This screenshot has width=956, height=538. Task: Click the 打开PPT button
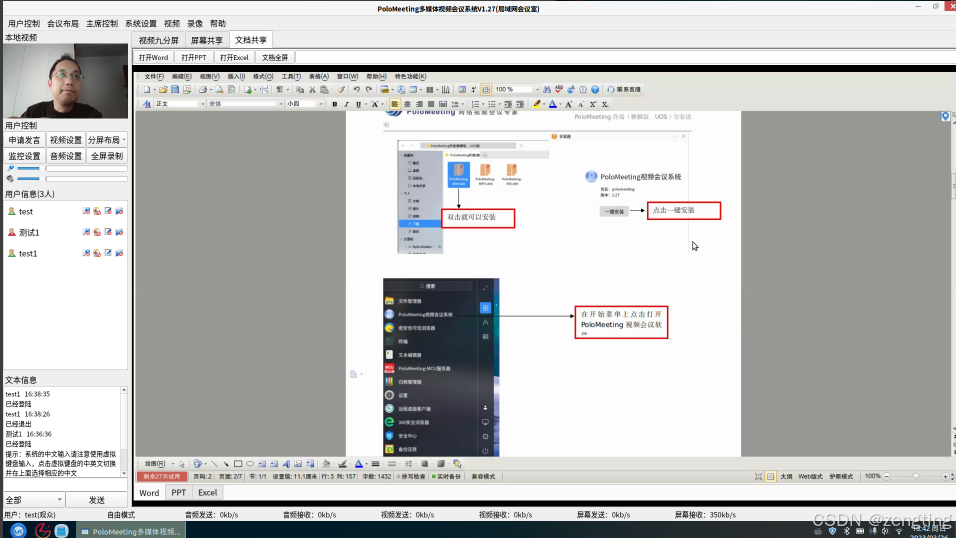(x=194, y=57)
